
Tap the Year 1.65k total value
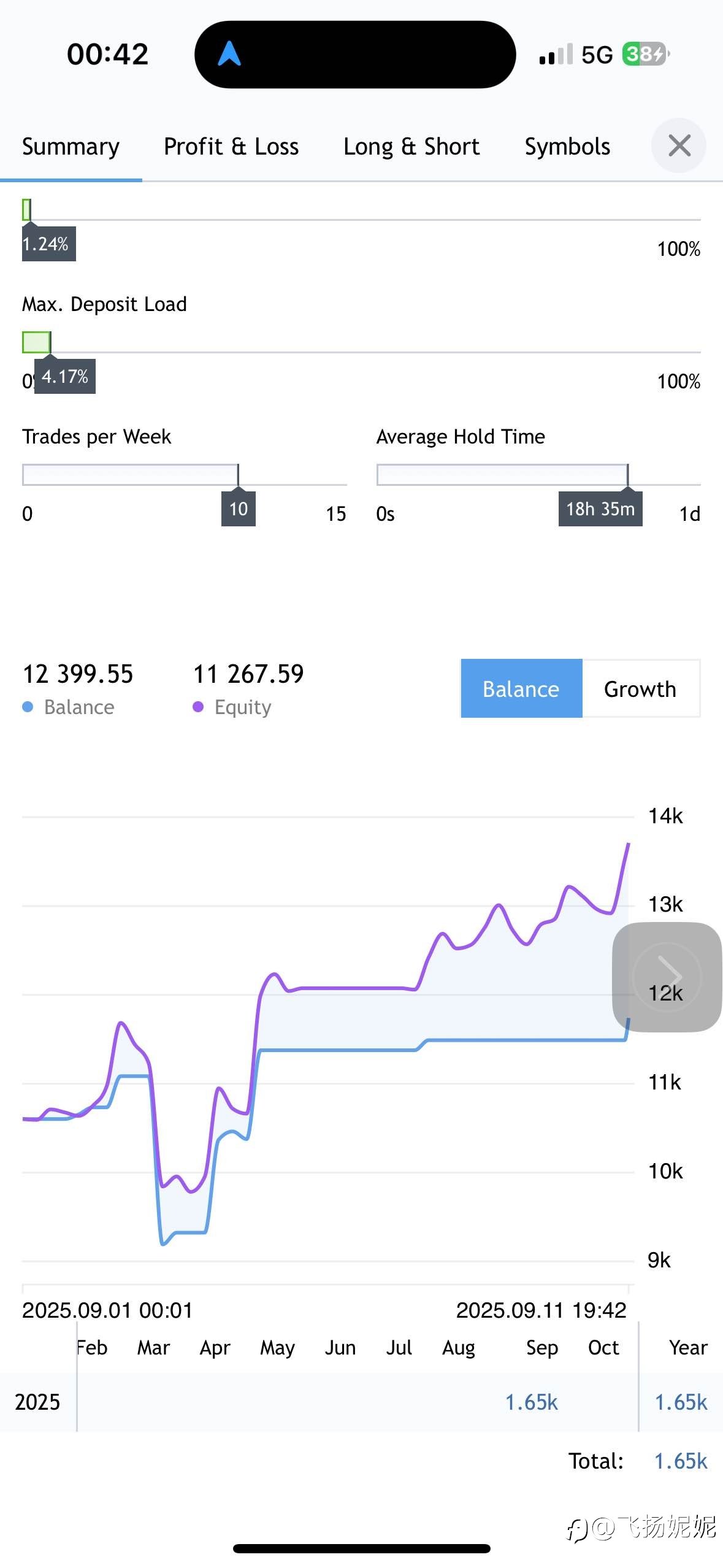[x=681, y=1402]
